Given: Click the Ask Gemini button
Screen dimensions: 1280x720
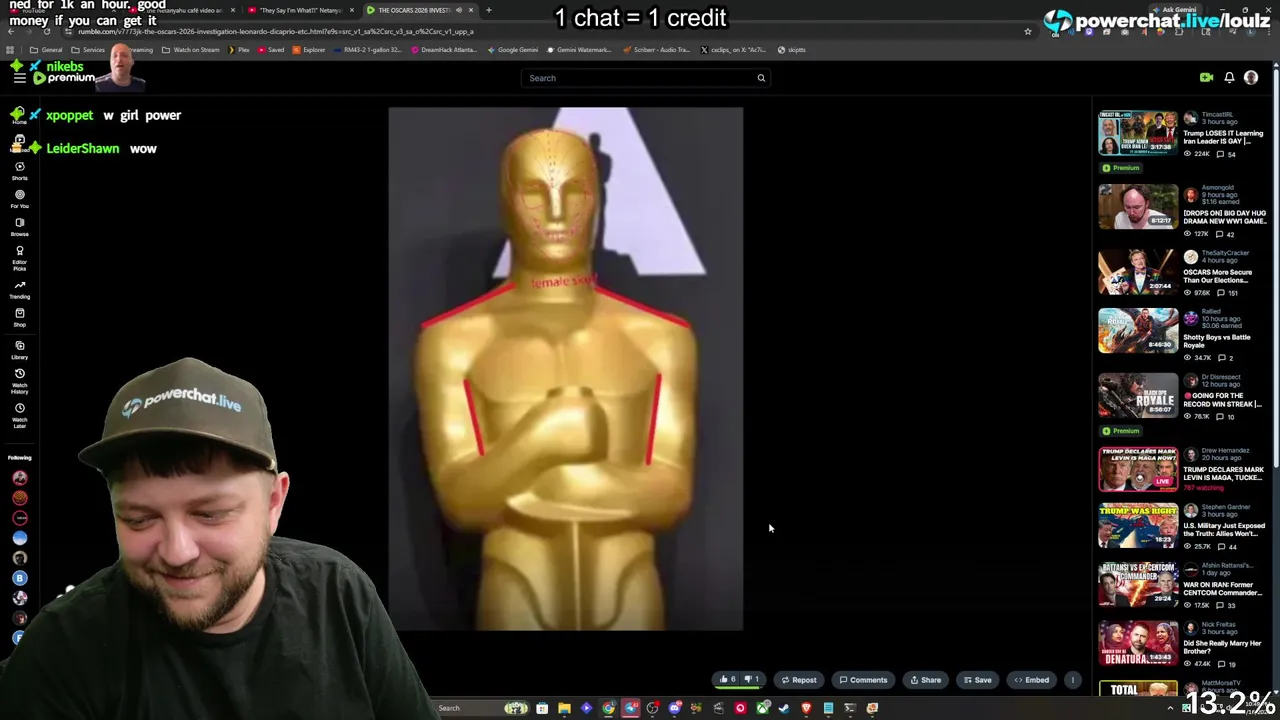Looking at the screenshot, I should [1174, 10].
